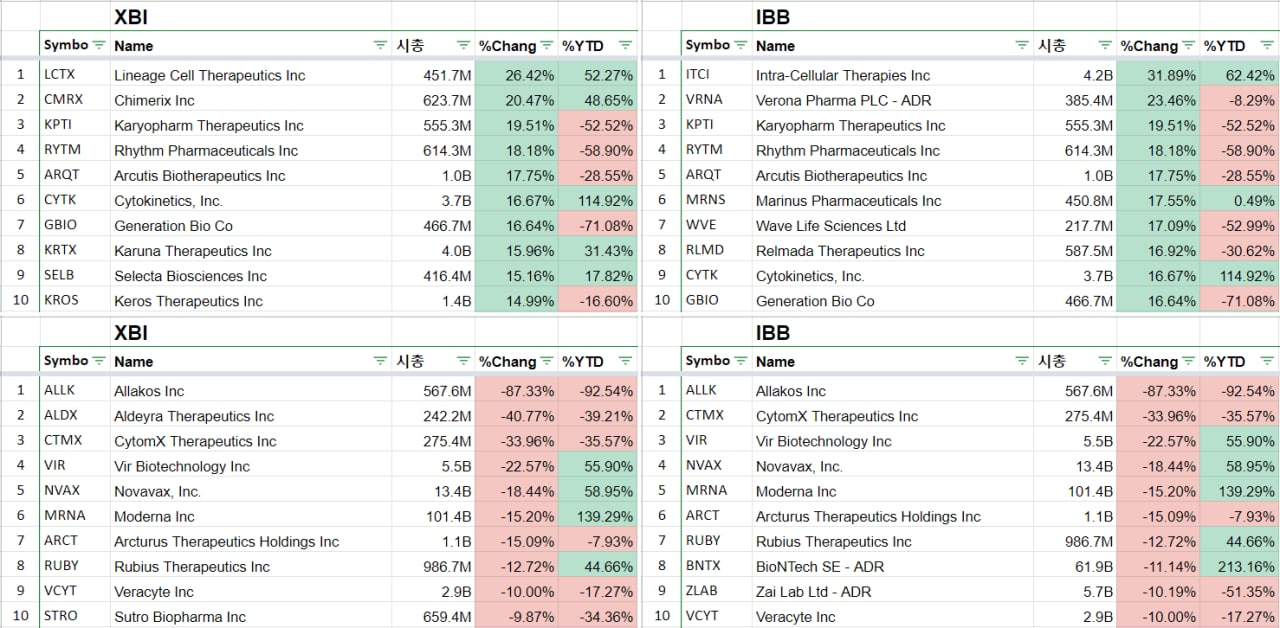Open %YTD filter in top XBI table
Viewport: 1280px width, 628px height.
625,45
